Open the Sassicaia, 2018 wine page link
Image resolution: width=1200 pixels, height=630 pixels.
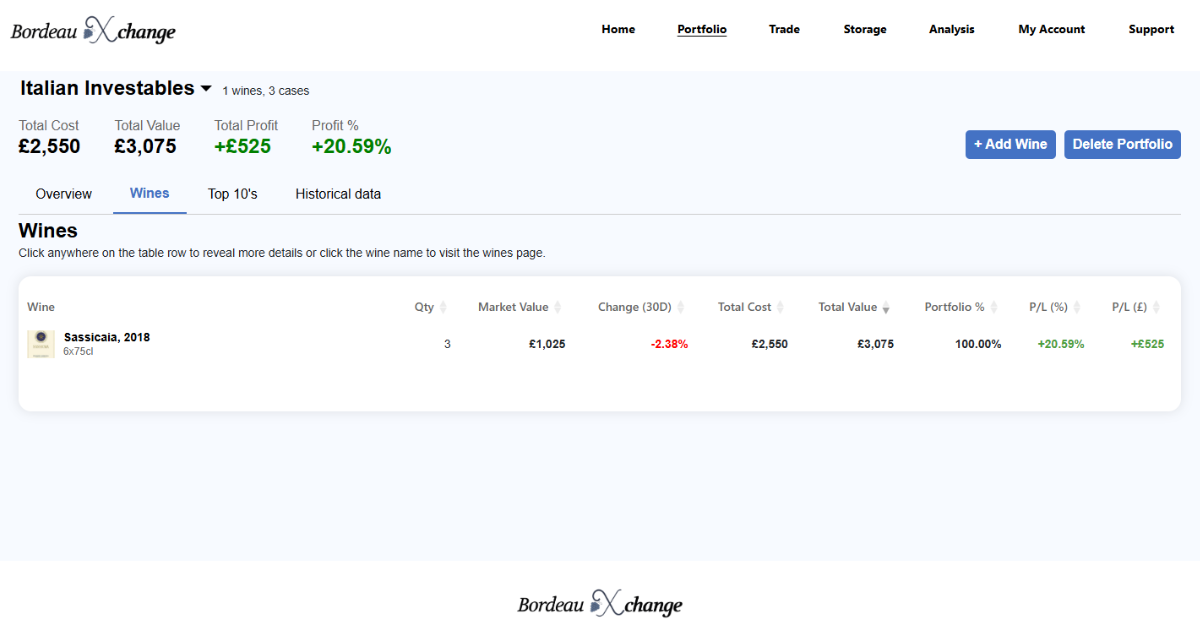tap(107, 337)
